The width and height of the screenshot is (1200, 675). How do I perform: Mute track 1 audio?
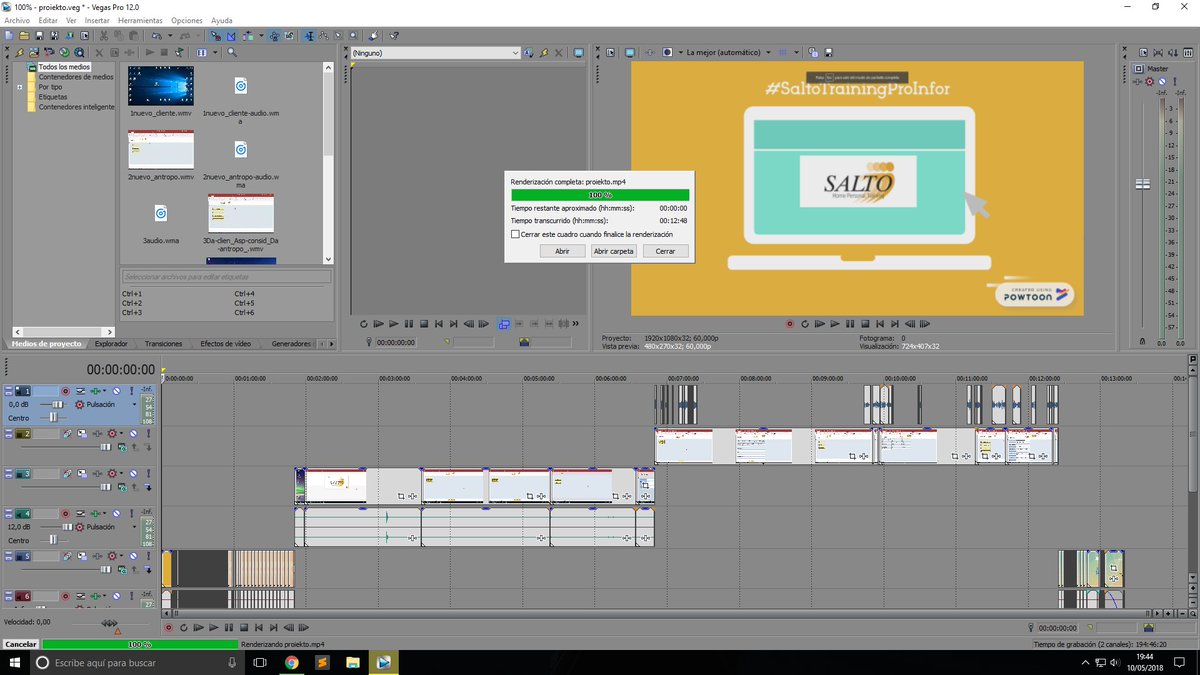point(116,391)
